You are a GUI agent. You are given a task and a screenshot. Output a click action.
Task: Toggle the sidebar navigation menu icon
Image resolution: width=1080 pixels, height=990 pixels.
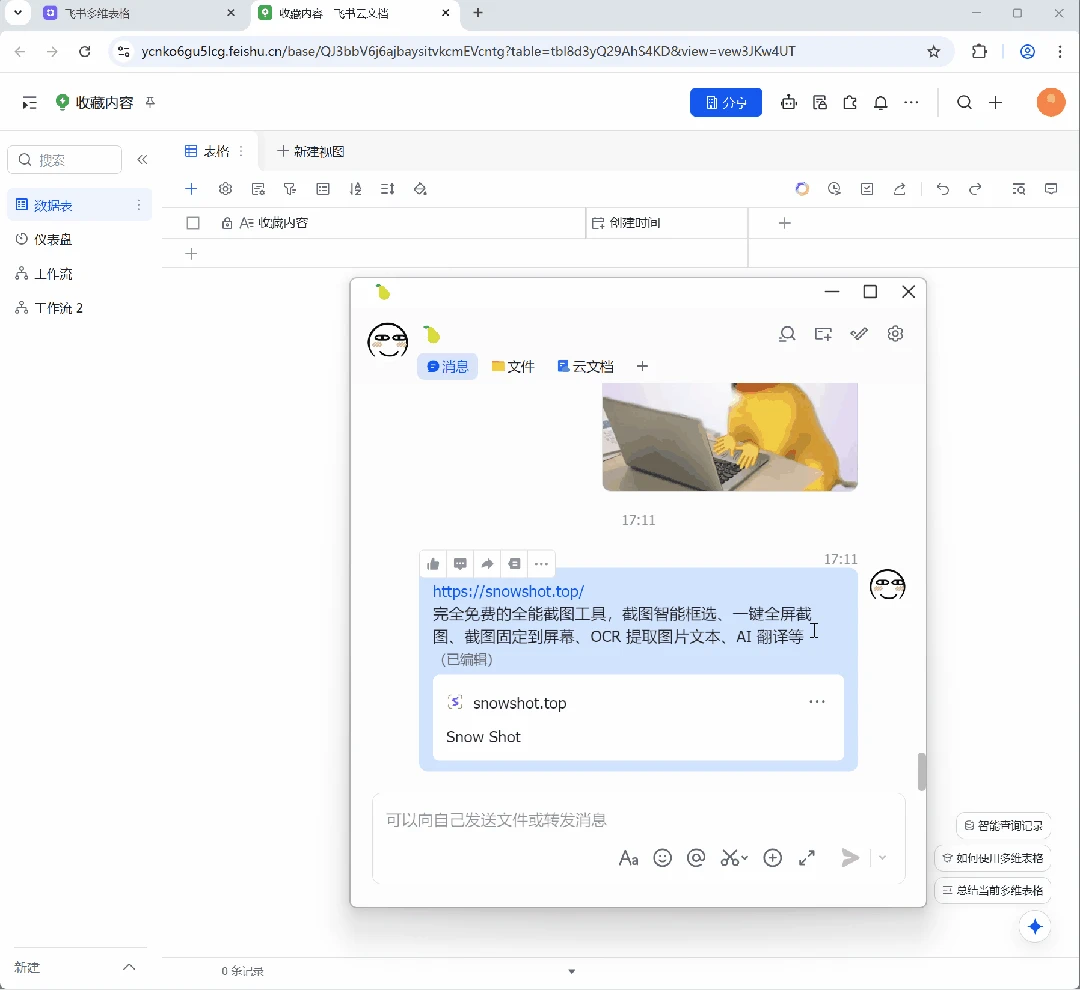coord(29,103)
